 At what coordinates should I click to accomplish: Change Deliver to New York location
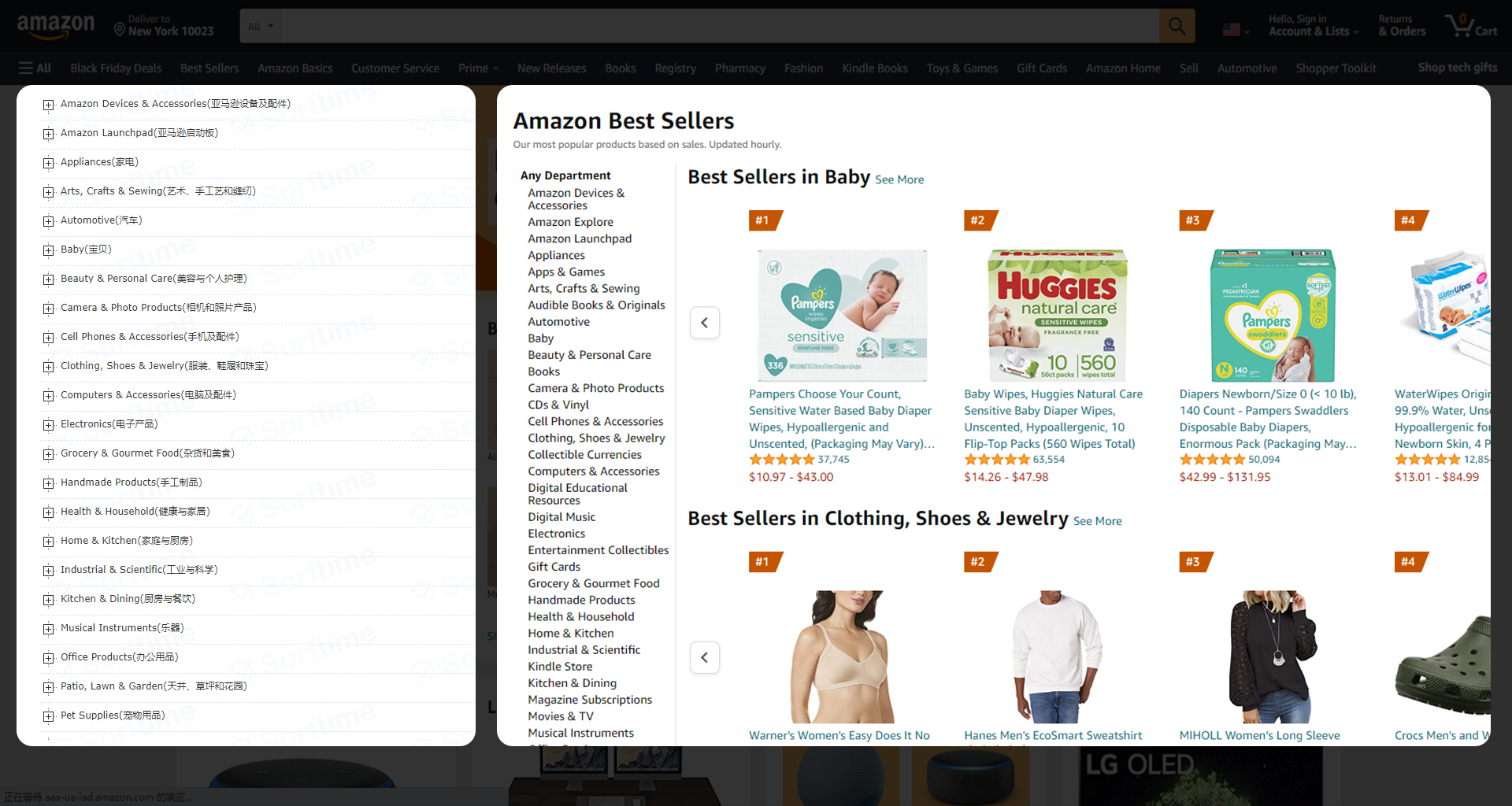pos(164,26)
